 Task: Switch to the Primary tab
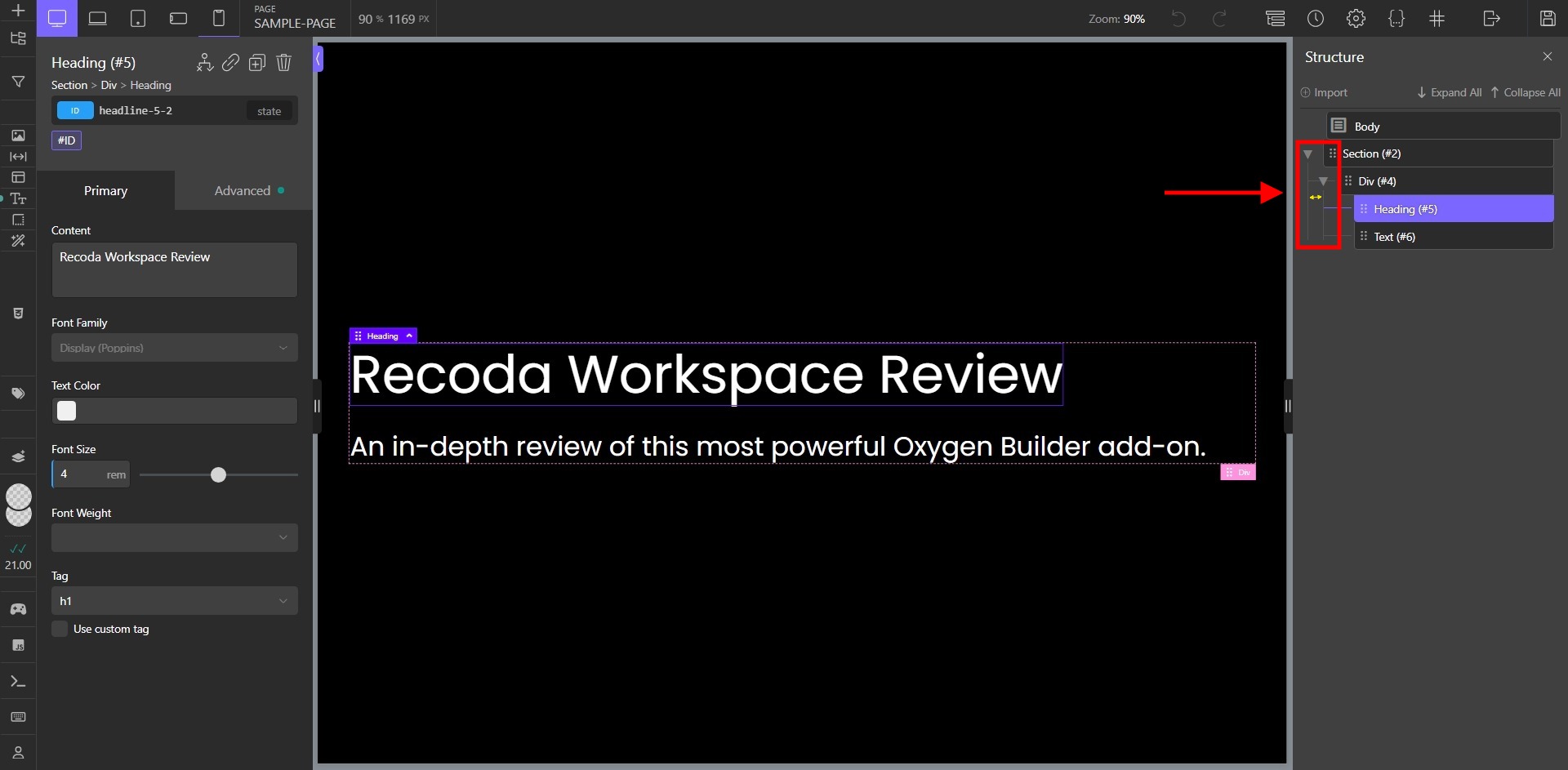pyautogui.click(x=105, y=190)
